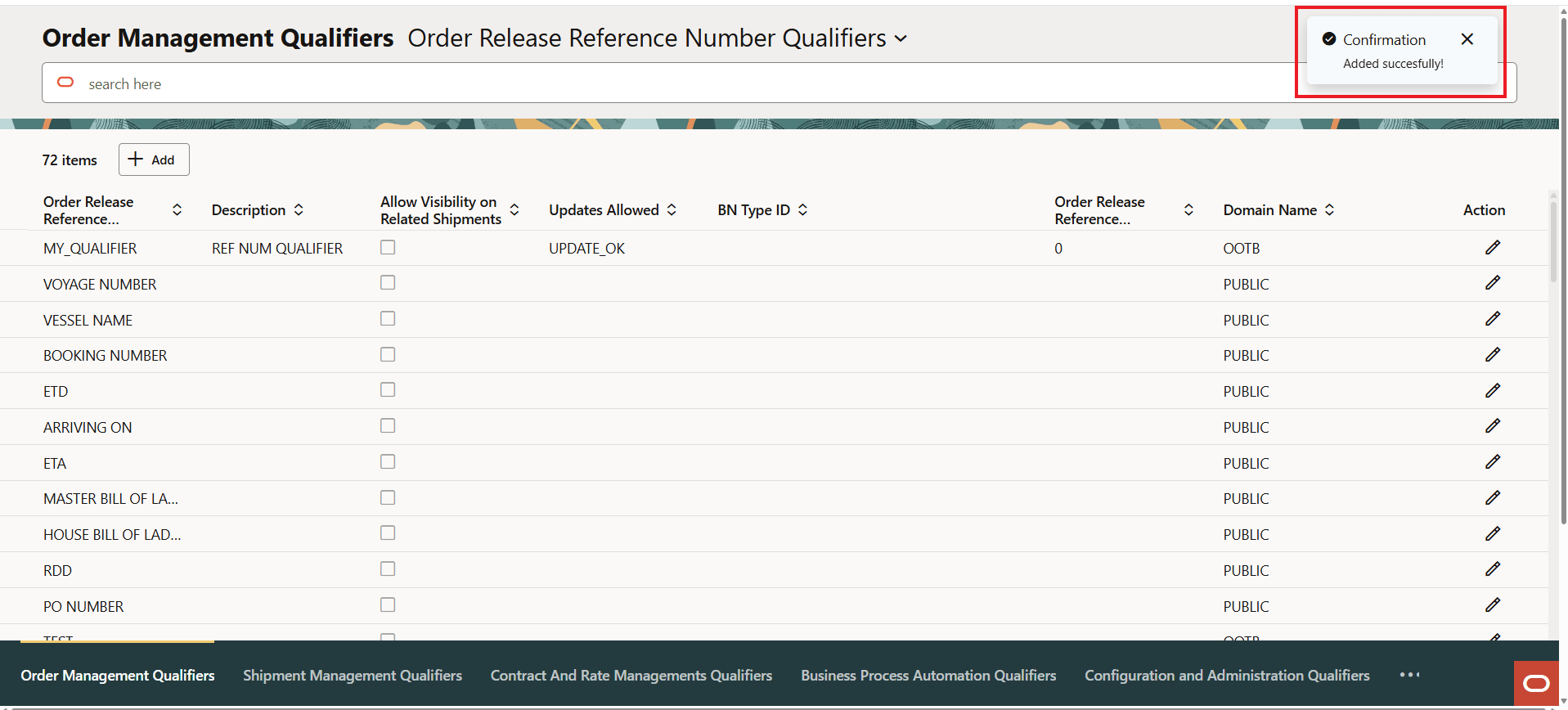
Task: Click pencil icon for VOYAGE NUMBER row
Action: [x=1492, y=283]
